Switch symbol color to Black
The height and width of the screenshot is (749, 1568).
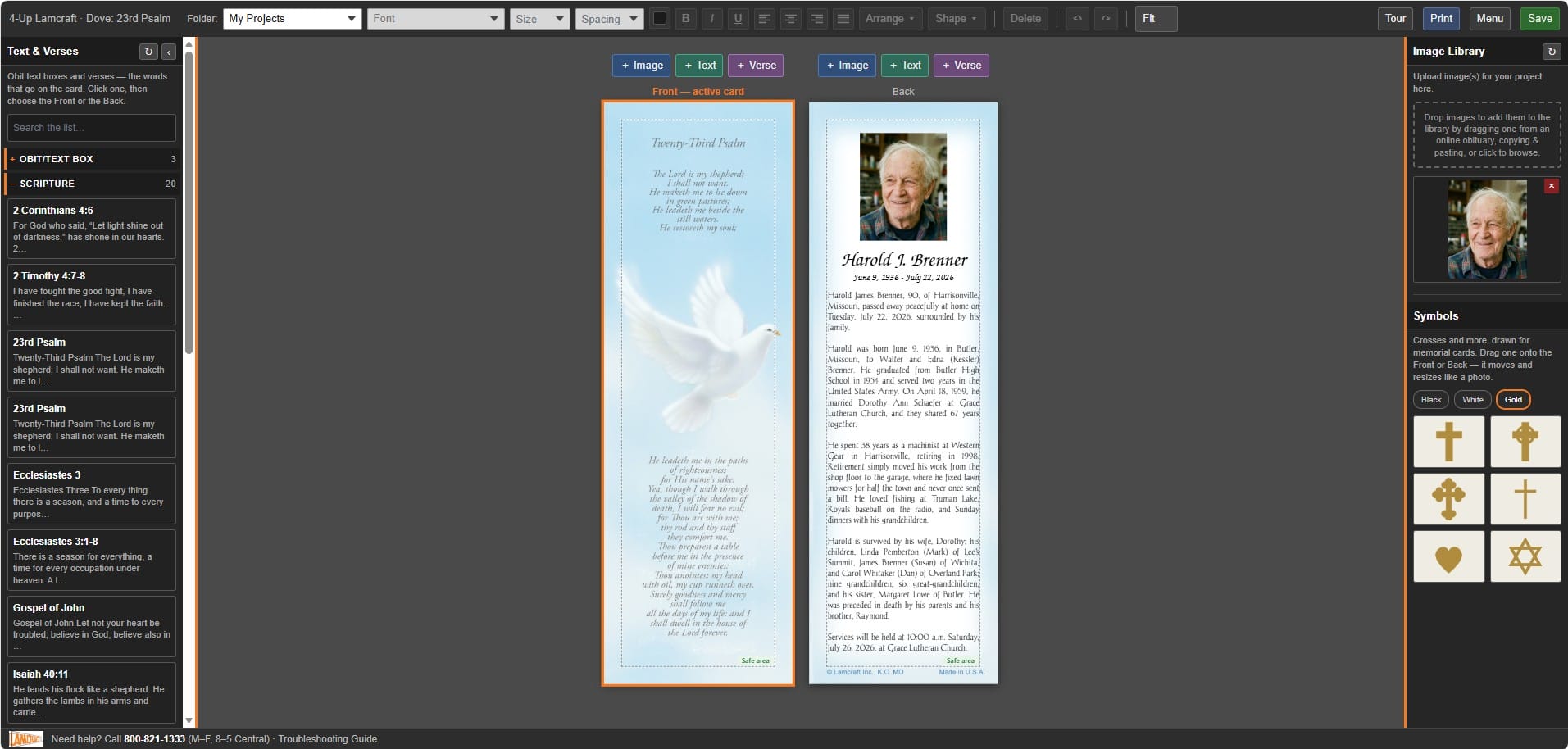click(x=1431, y=400)
